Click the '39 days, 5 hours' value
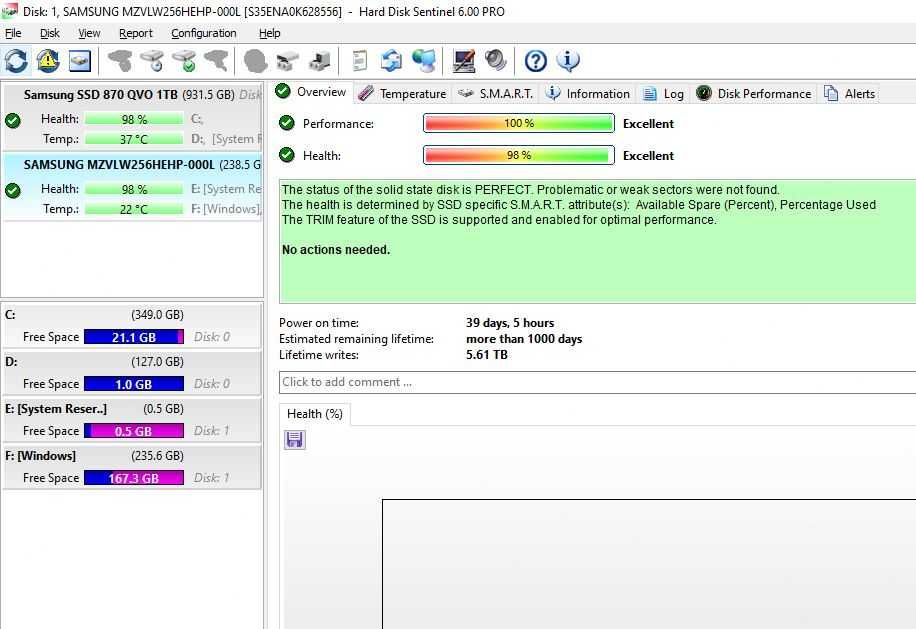916x629 pixels. (x=510, y=322)
